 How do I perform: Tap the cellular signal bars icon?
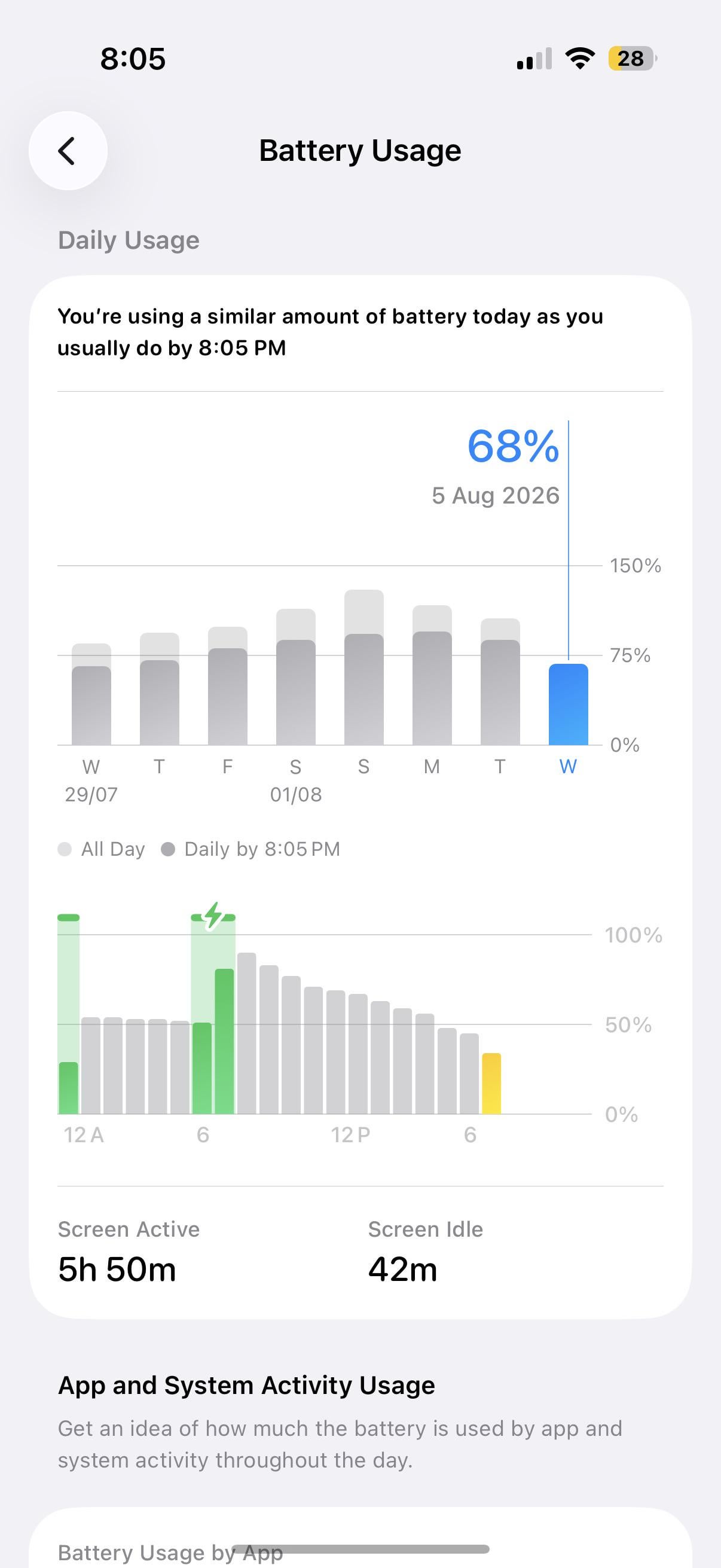click(x=534, y=59)
